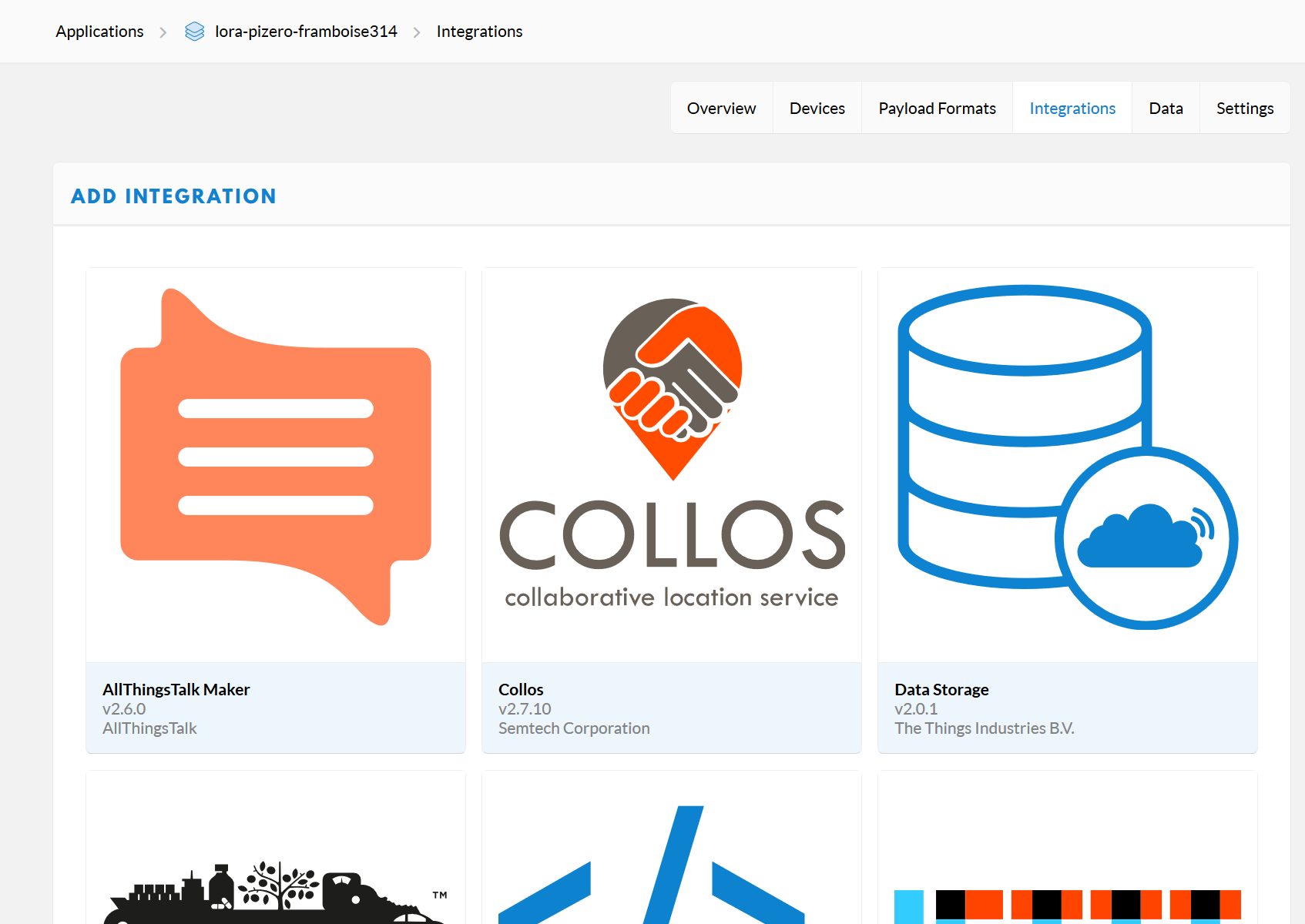Click version text v2.0.1
This screenshot has width=1305, height=924.
point(916,708)
